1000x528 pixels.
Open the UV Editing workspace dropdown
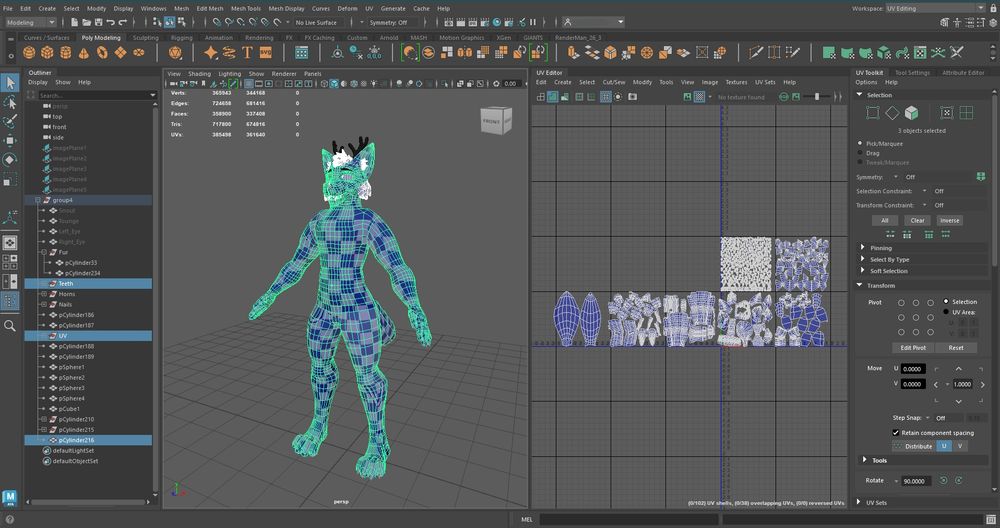pyautogui.click(x=936, y=8)
